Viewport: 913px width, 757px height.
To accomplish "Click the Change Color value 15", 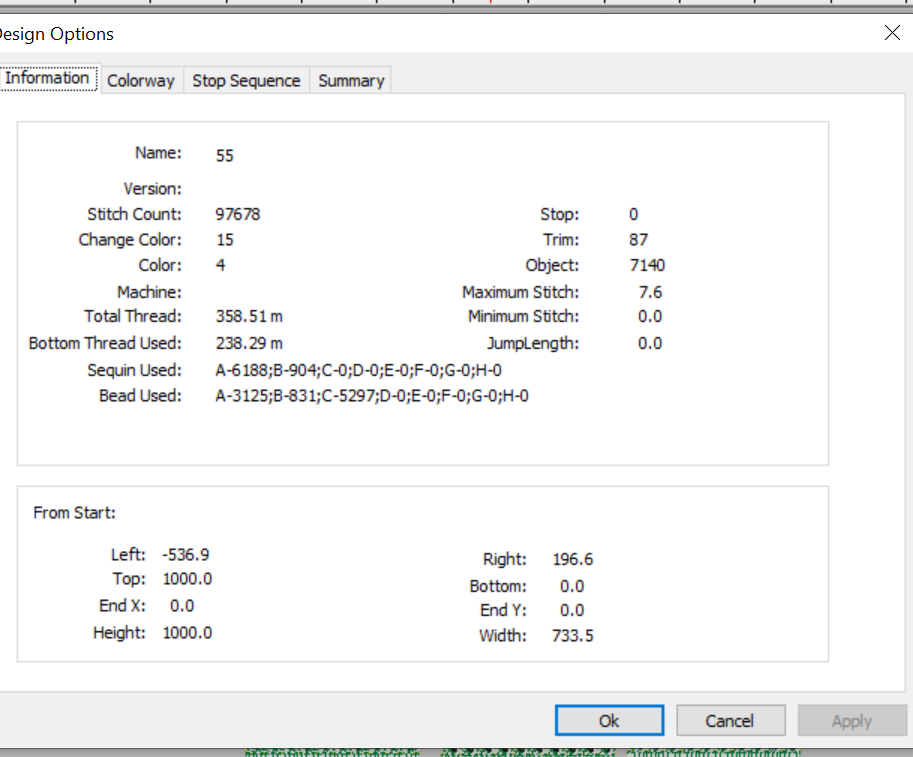I will tap(225, 240).
